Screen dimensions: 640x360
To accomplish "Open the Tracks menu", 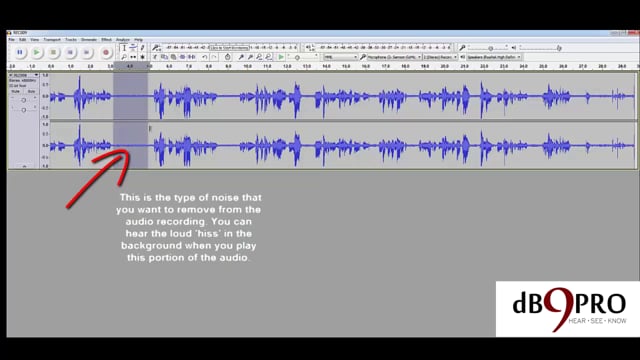I will click(71, 40).
